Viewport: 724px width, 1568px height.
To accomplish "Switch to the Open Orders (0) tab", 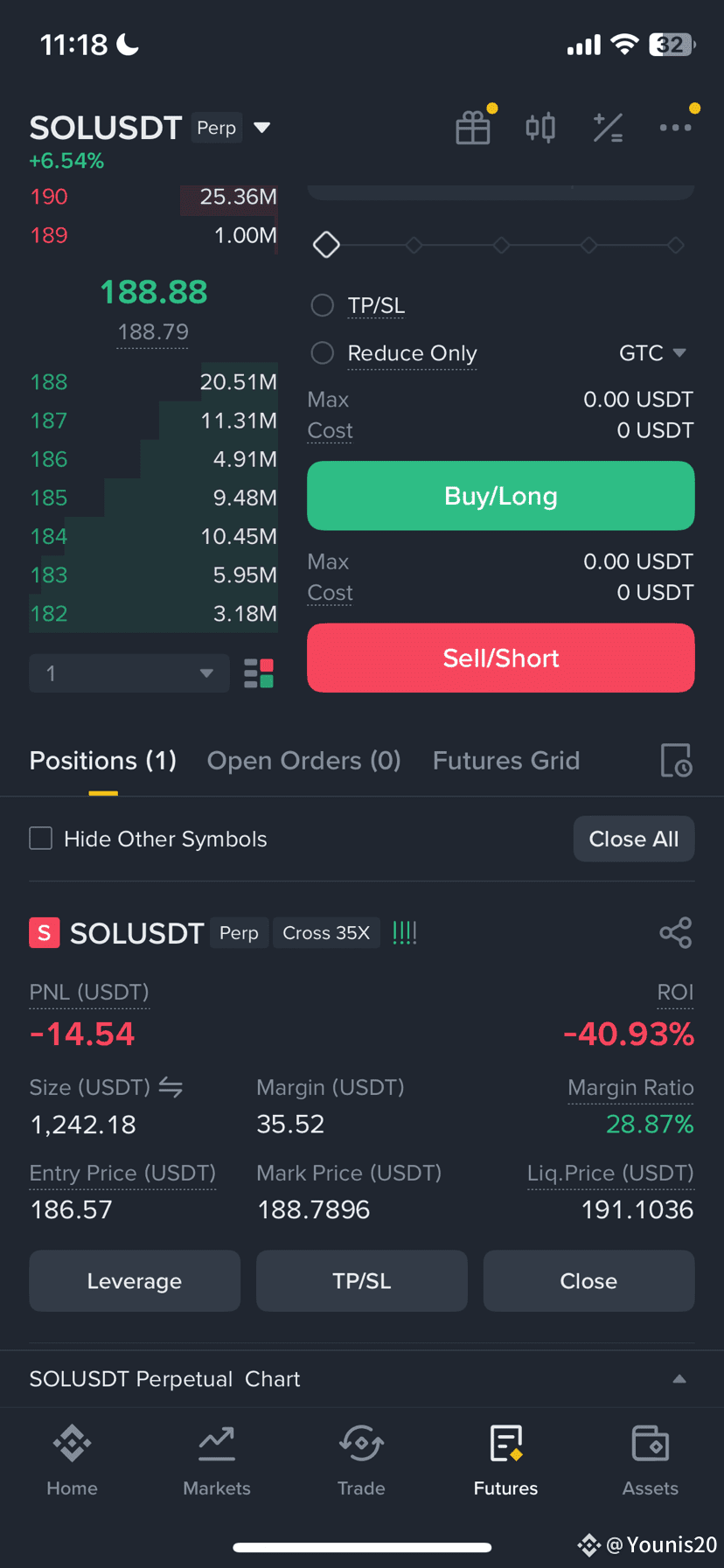I will tap(304, 761).
